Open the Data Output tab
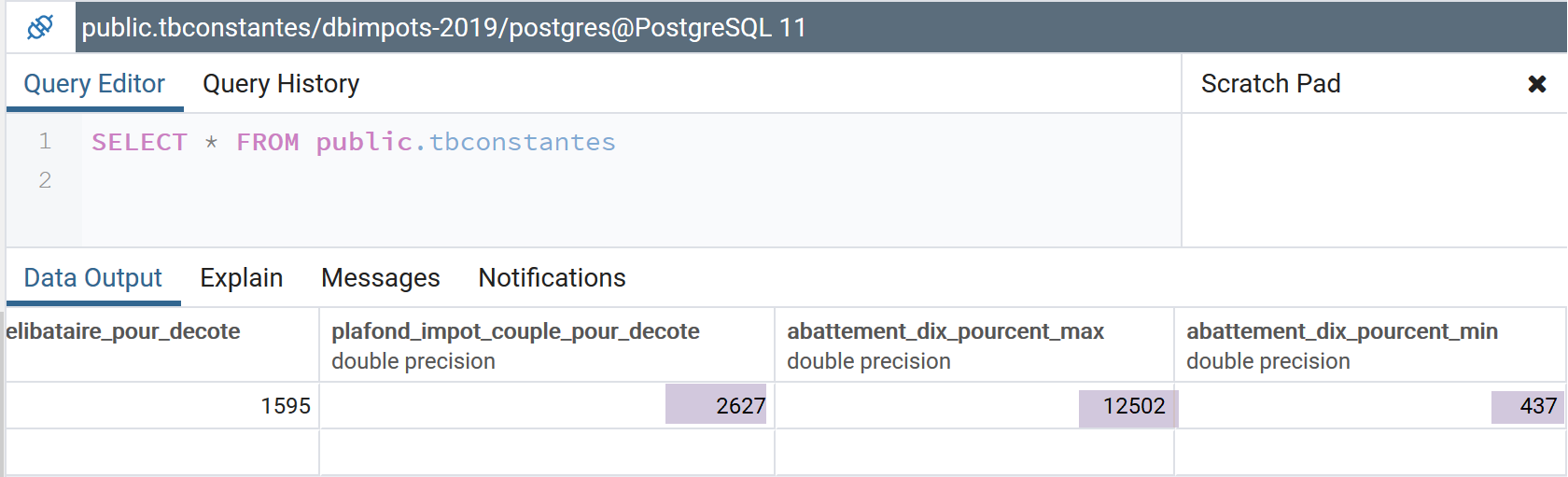 [92, 278]
